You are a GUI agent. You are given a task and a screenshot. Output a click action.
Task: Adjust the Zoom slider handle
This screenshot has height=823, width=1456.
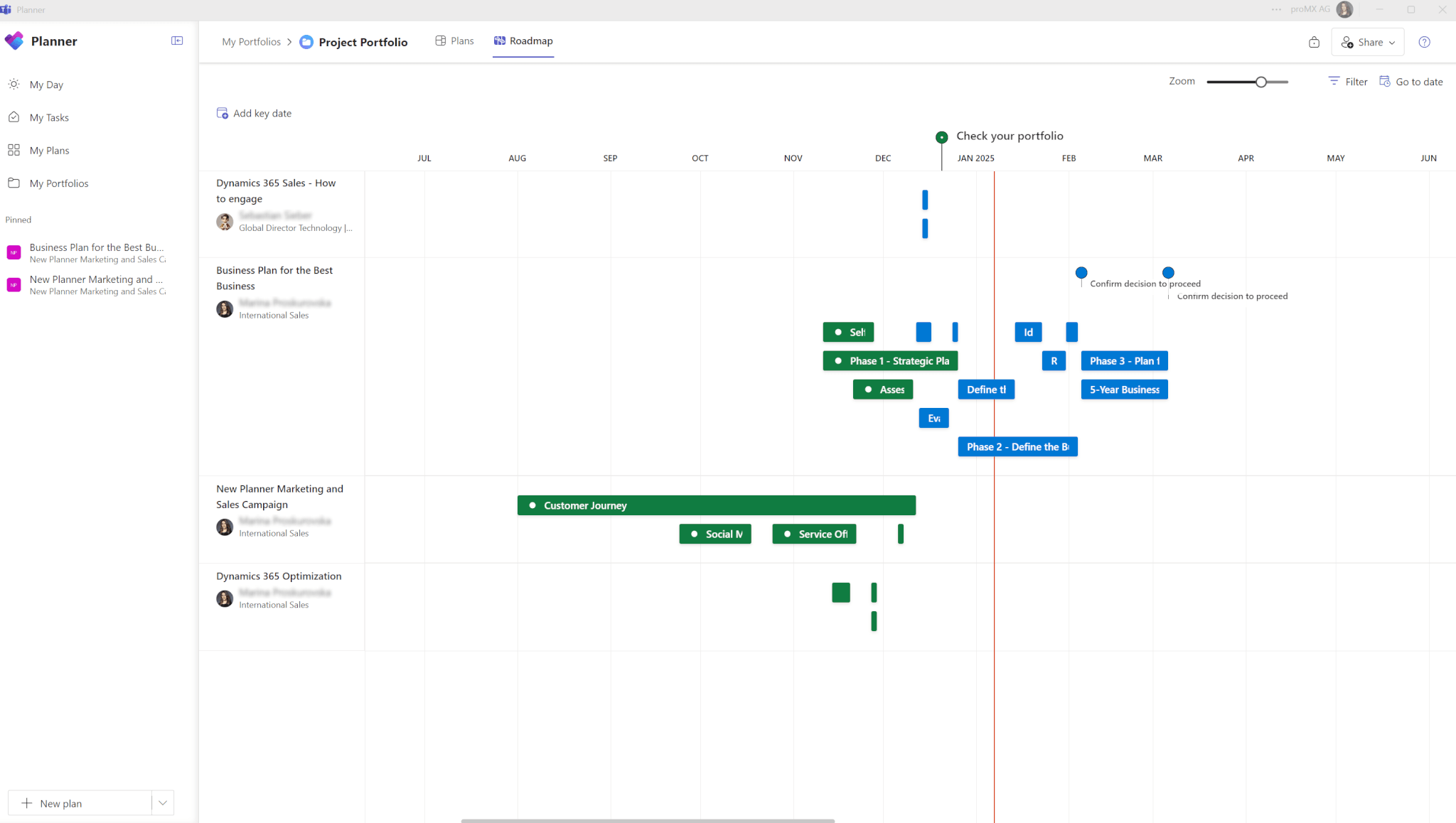1259,82
